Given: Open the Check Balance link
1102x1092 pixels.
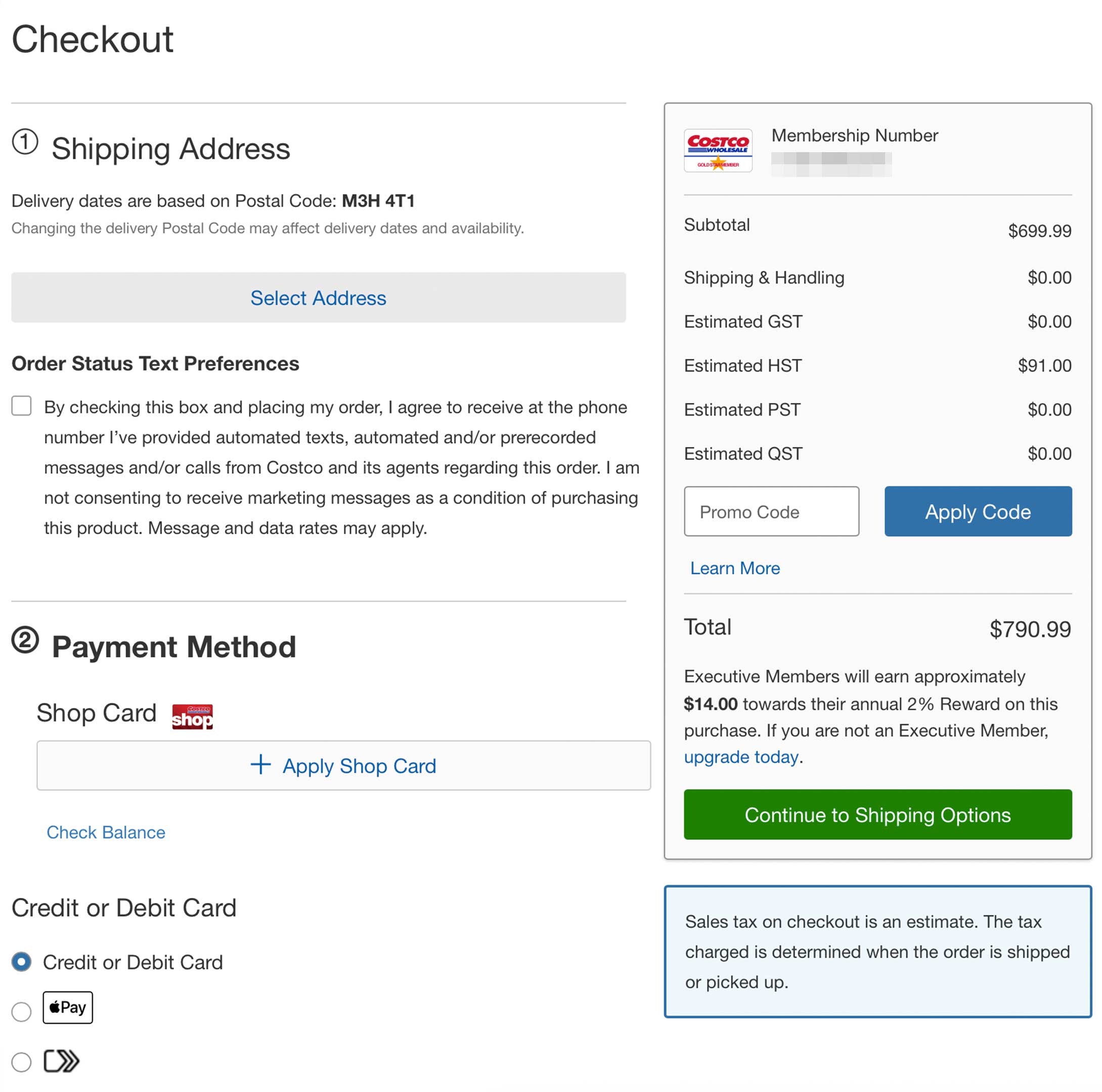Looking at the screenshot, I should coord(106,832).
